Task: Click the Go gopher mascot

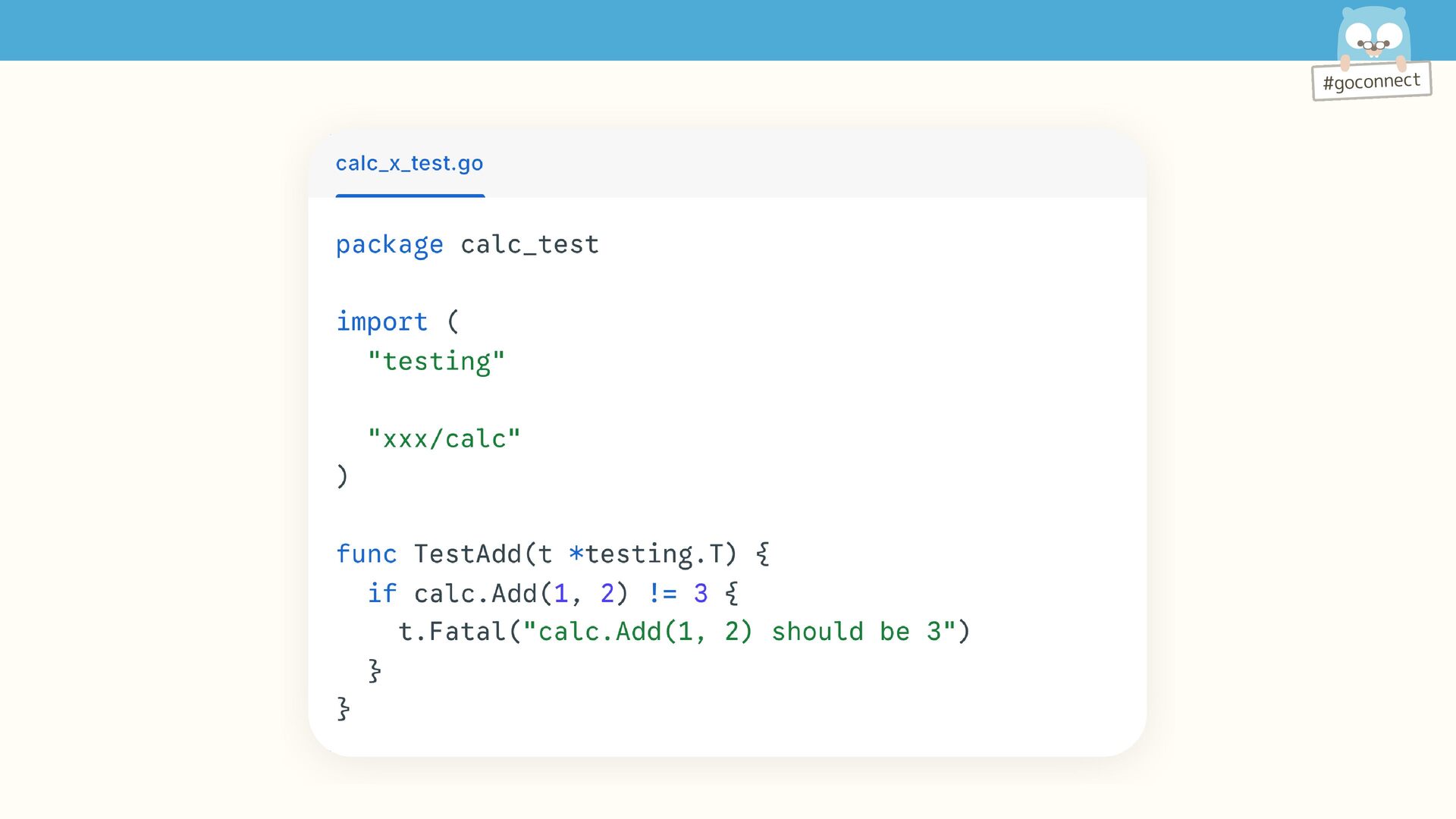Action: pyautogui.click(x=1373, y=34)
